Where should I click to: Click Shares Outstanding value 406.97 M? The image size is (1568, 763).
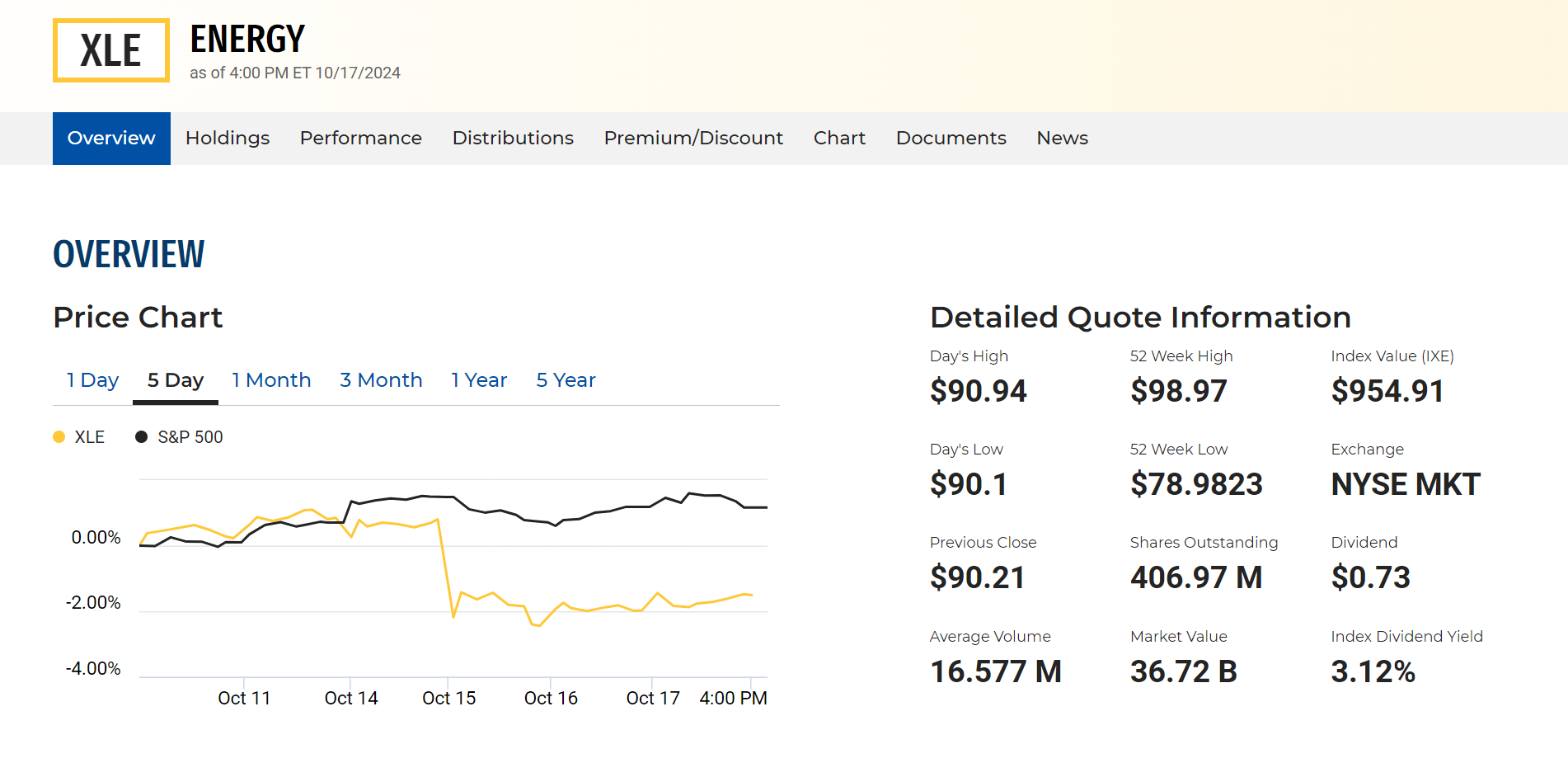[x=1196, y=577]
